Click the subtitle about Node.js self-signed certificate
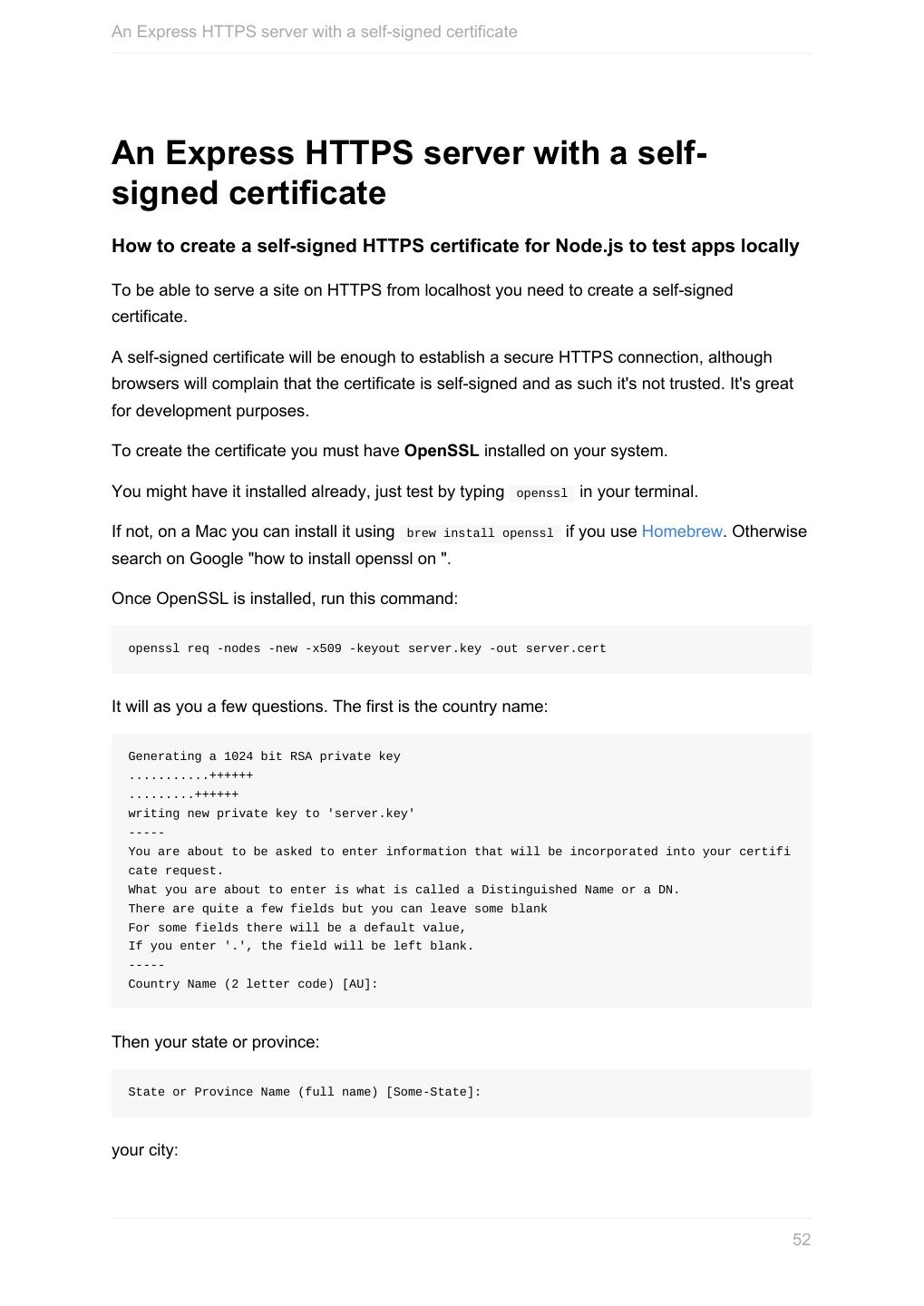The image size is (924, 1306). (x=455, y=246)
